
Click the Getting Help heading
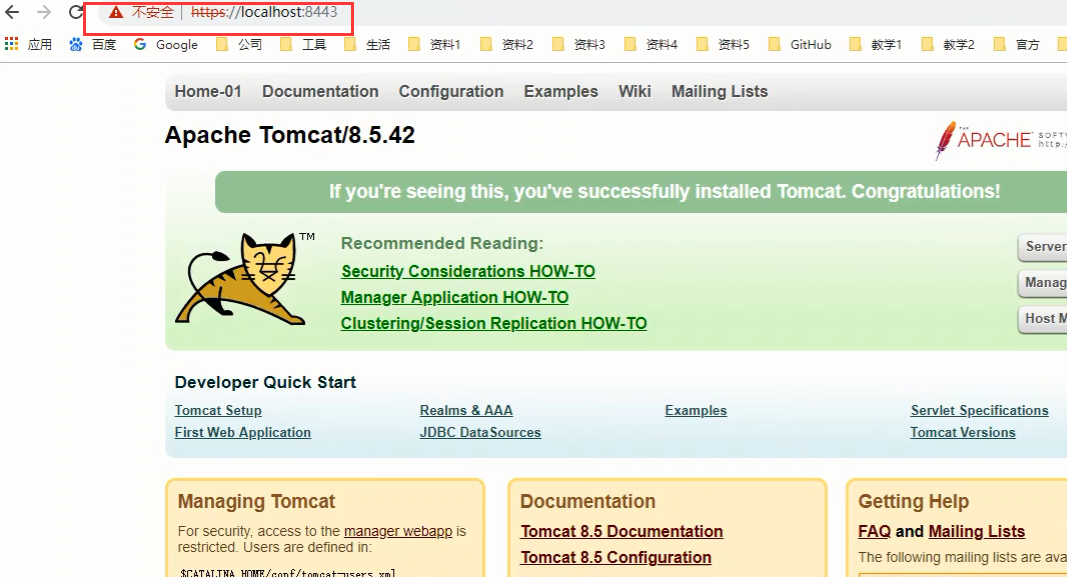click(913, 501)
